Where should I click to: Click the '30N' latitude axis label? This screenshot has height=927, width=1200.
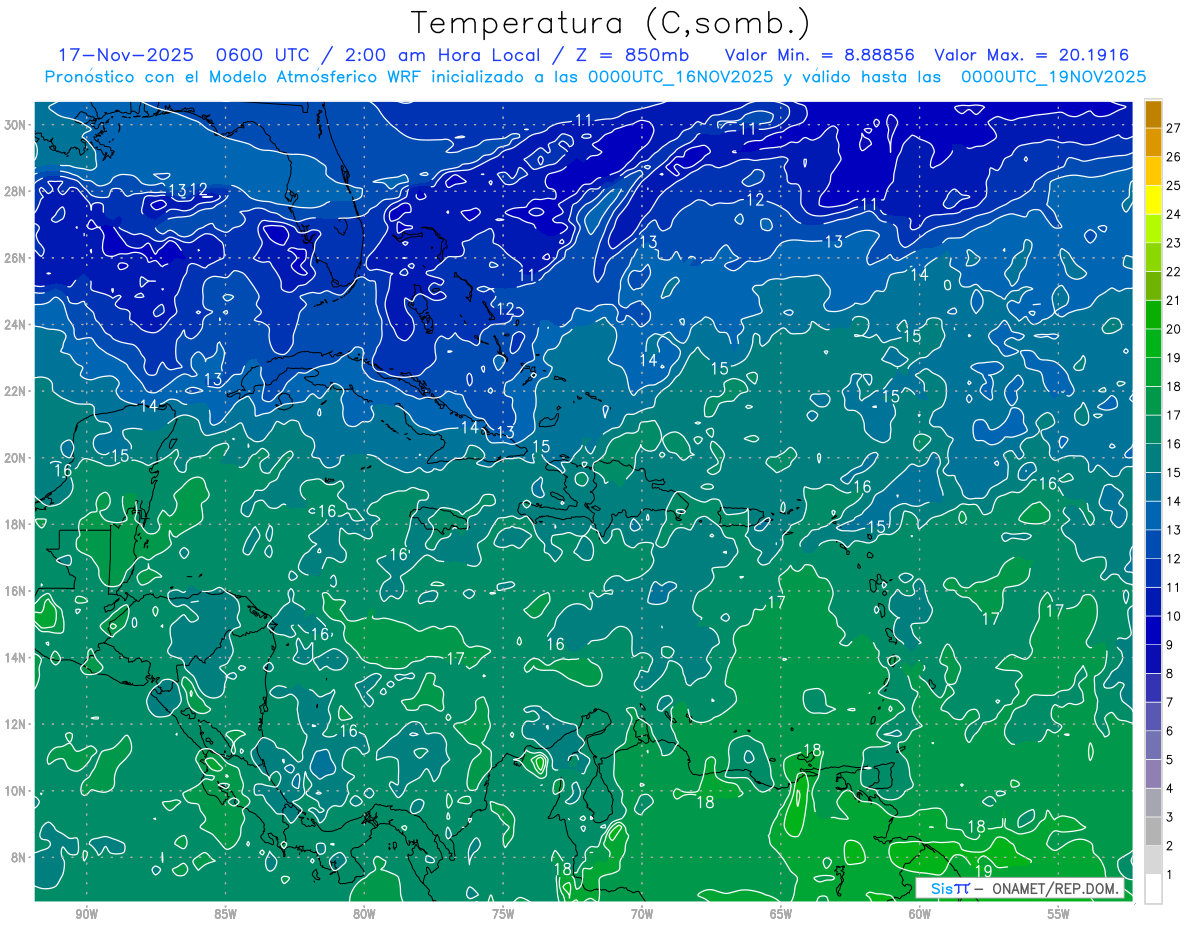point(16,125)
